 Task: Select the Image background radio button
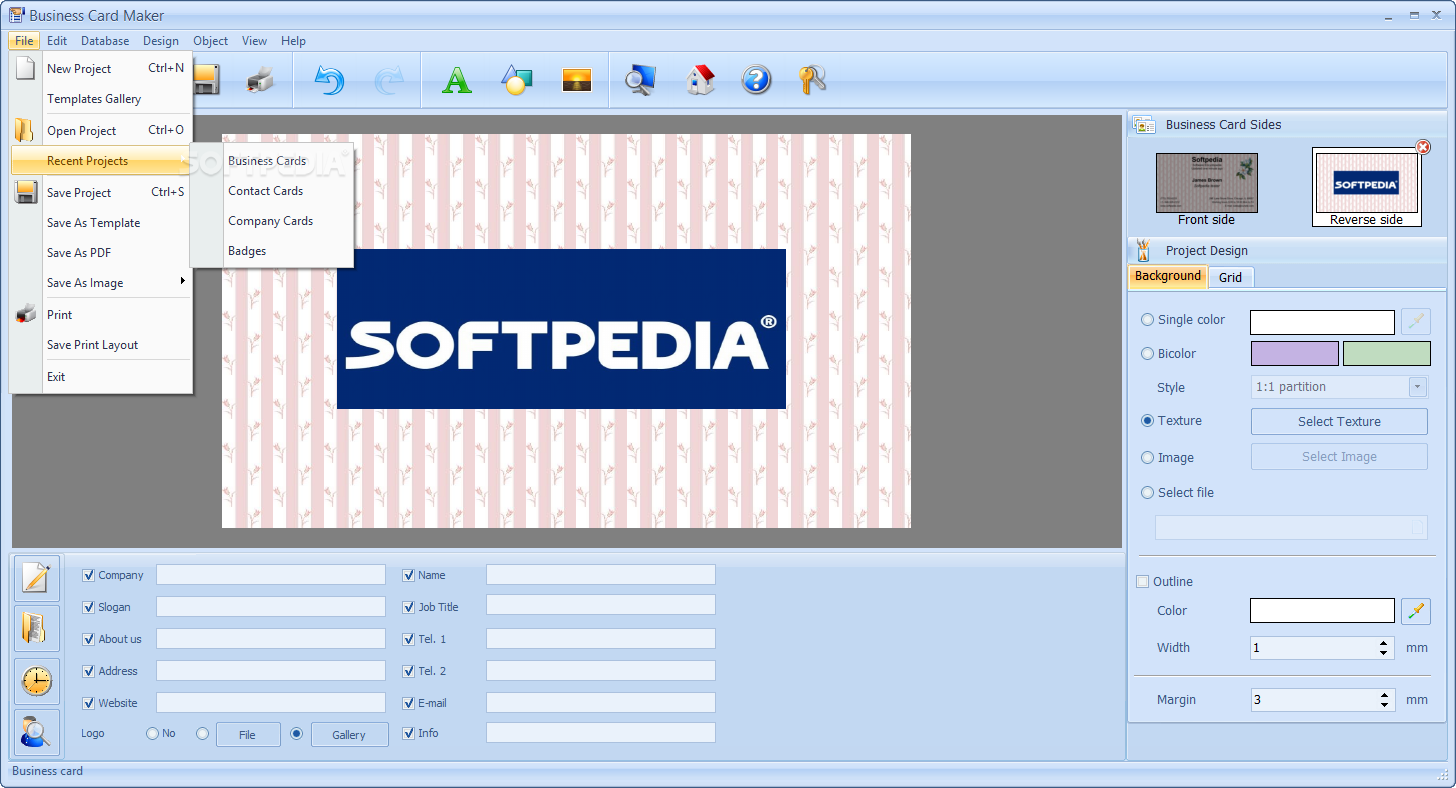point(1147,457)
